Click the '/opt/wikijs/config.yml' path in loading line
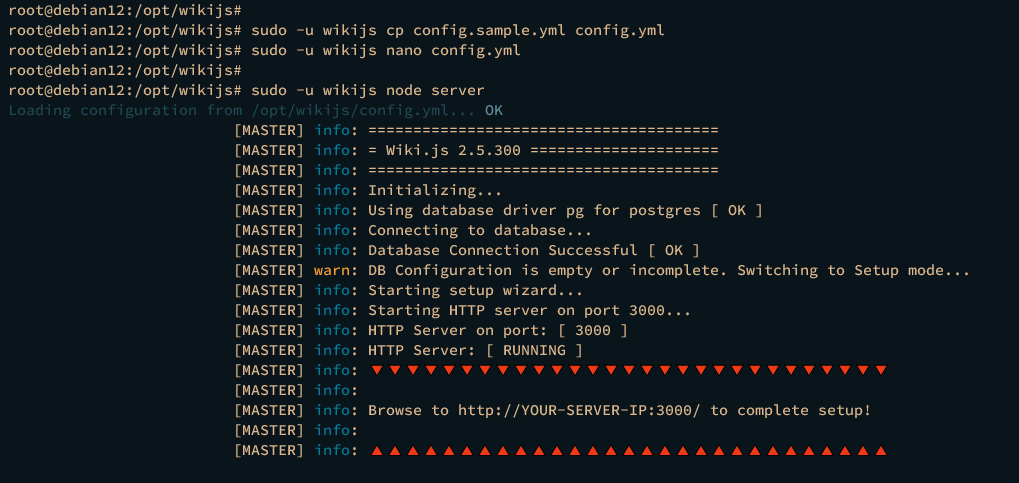Viewport: 1019px width, 483px height. [349, 111]
